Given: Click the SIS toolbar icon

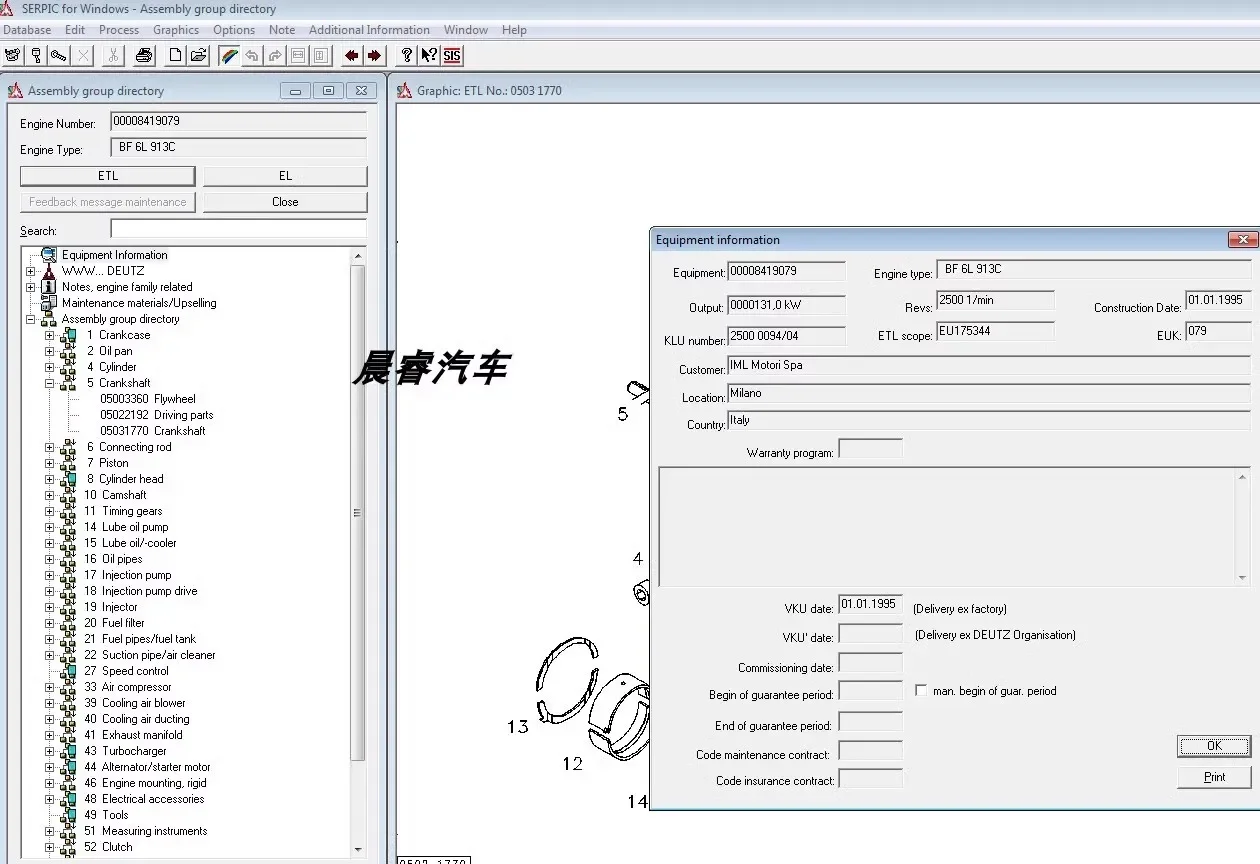Looking at the screenshot, I should click(x=452, y=56).
